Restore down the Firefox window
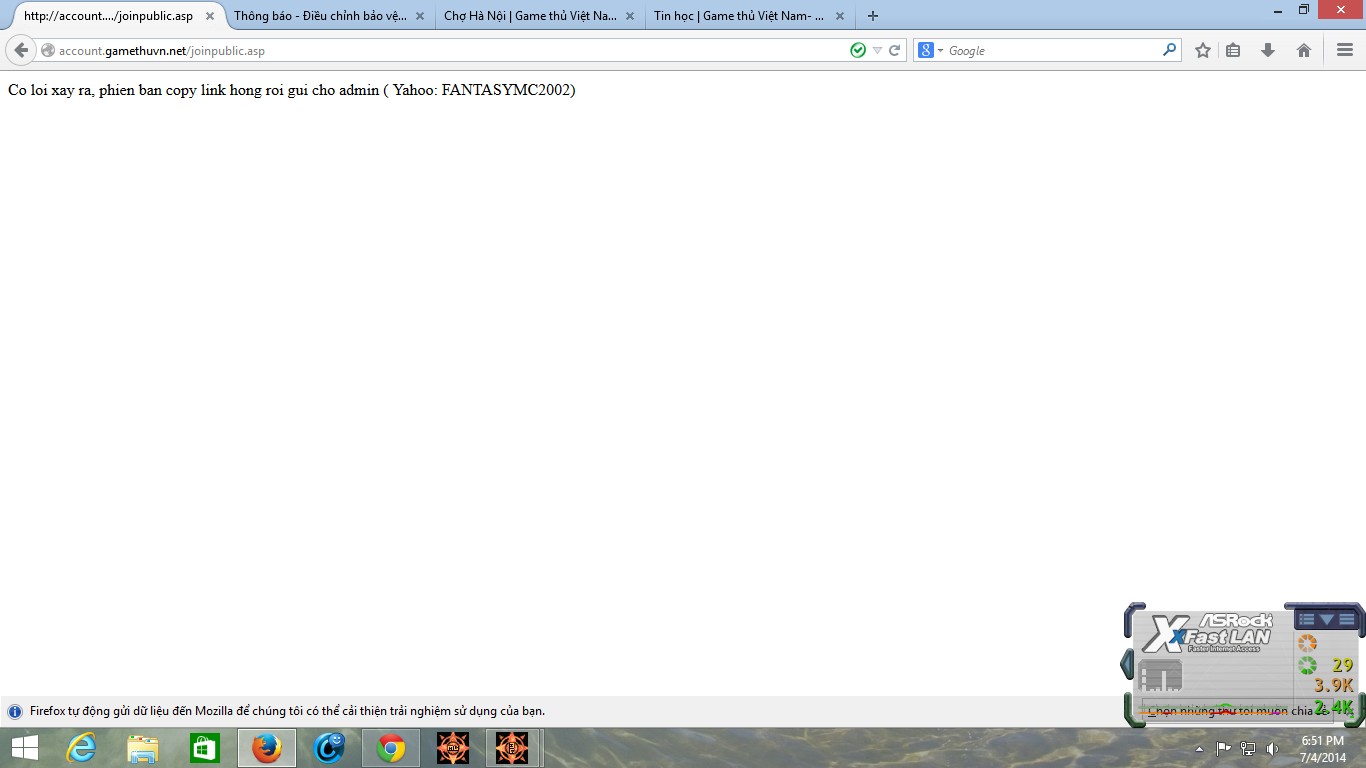The width and height of the screenshot is (1366, 768). (x=1304, y=10)
